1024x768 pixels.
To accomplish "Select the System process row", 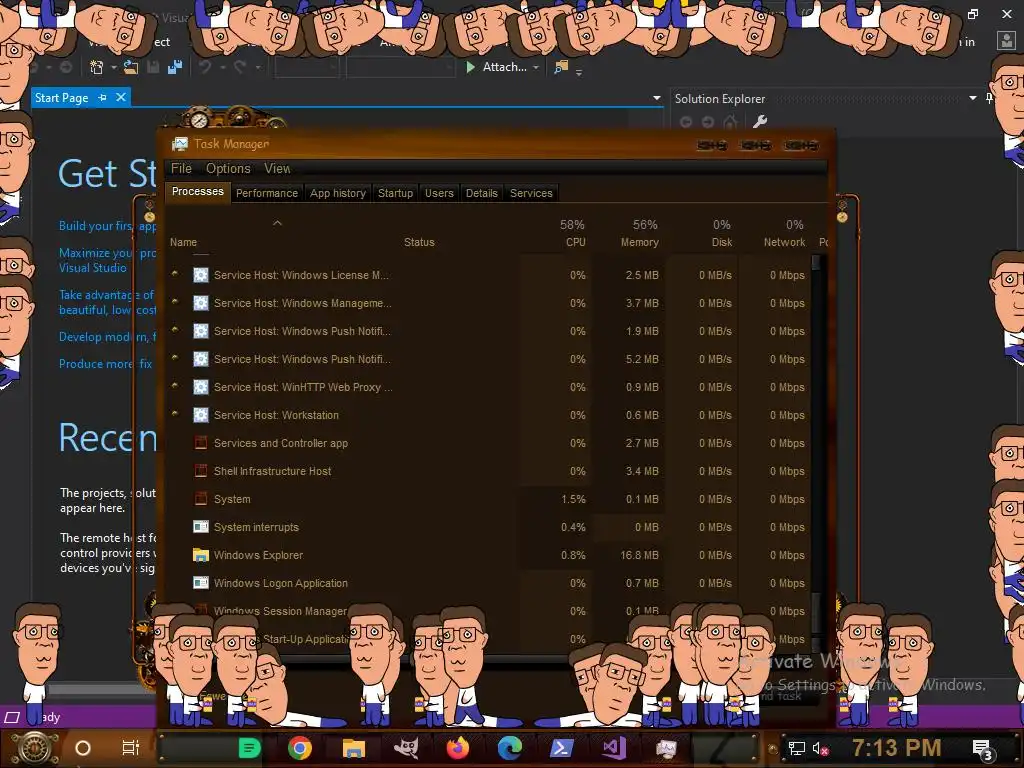I will [x=488, y=499].
